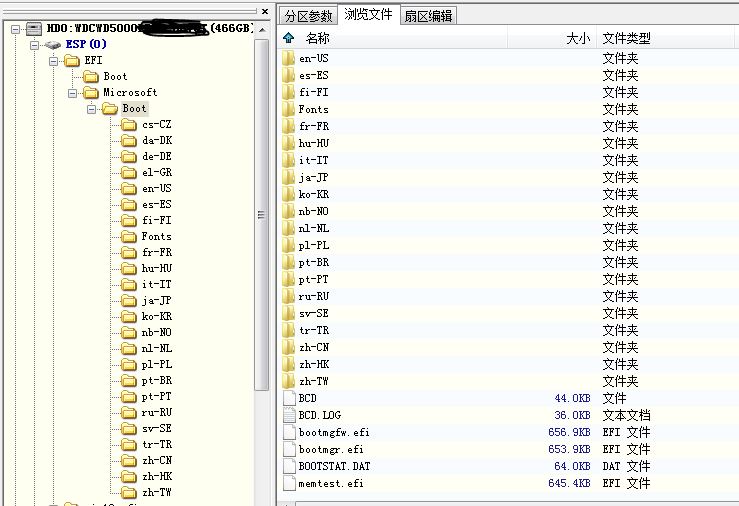Close the left tree panel
739x506 pixels.
(x=265, y=11)
